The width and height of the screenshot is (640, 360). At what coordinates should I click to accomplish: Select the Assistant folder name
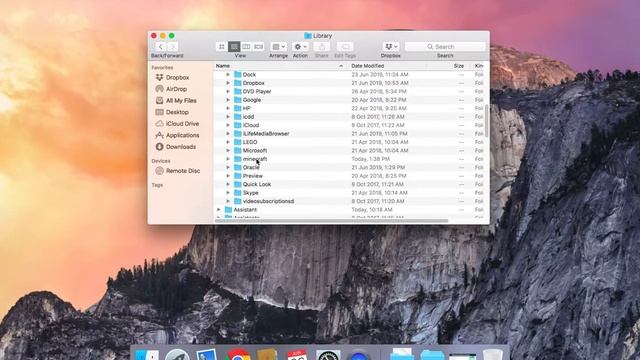tap(245, 210)
